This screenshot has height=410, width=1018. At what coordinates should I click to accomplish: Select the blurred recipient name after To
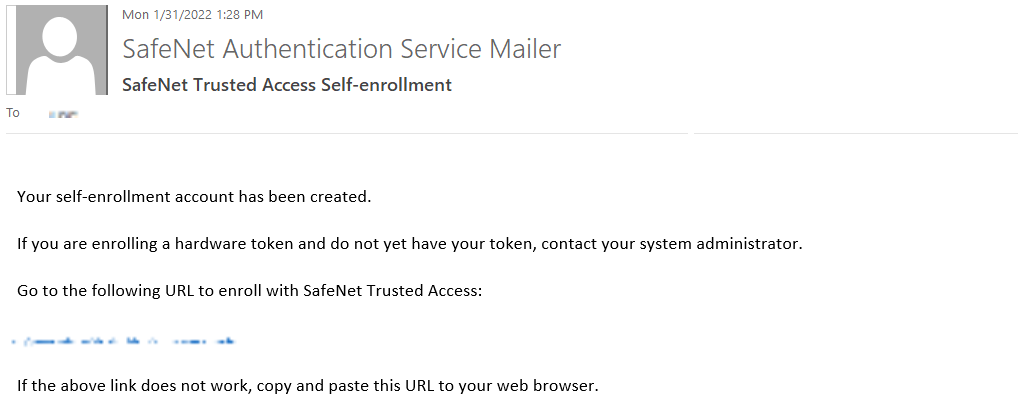pyautogui.click(x=64, y=114)
